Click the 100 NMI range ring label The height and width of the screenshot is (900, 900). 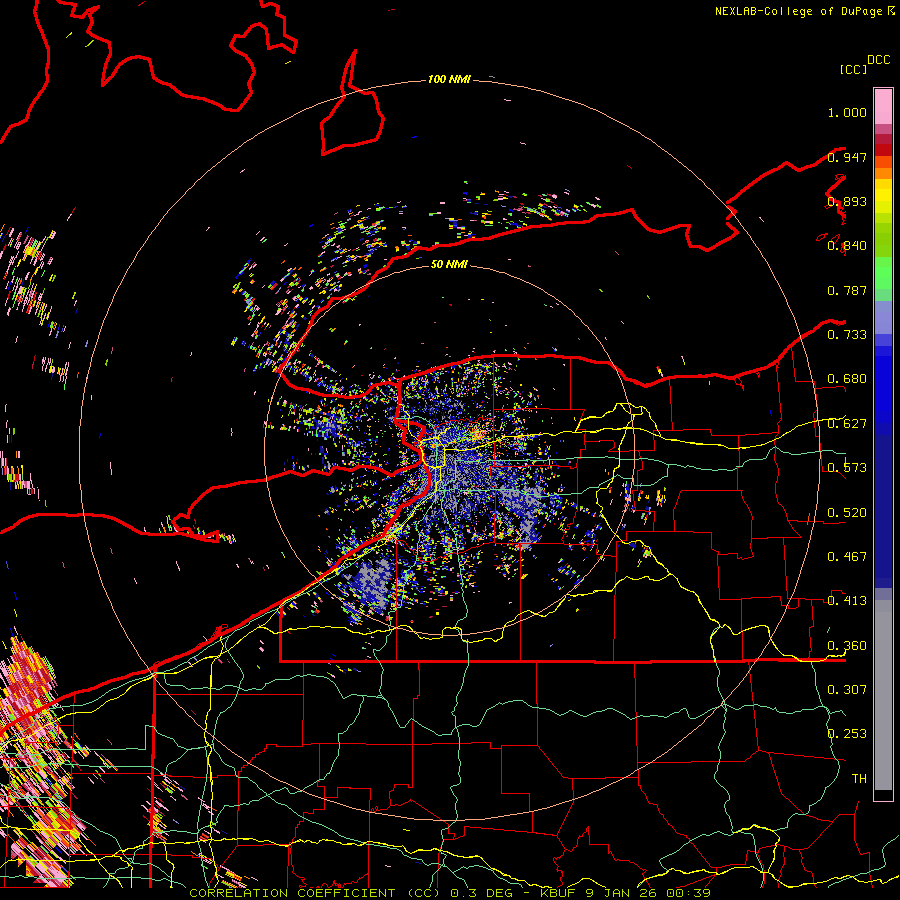click(449, 79)
